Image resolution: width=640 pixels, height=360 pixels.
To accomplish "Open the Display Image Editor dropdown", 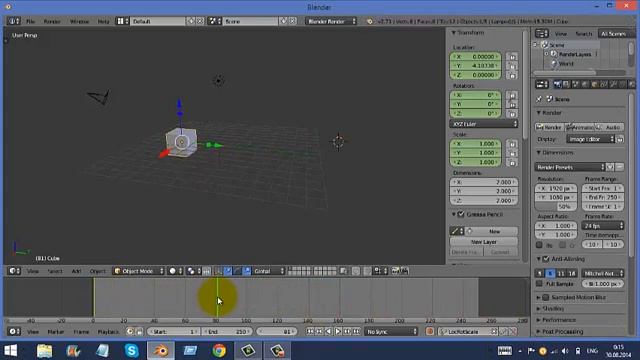I will (x=591, y=139).
